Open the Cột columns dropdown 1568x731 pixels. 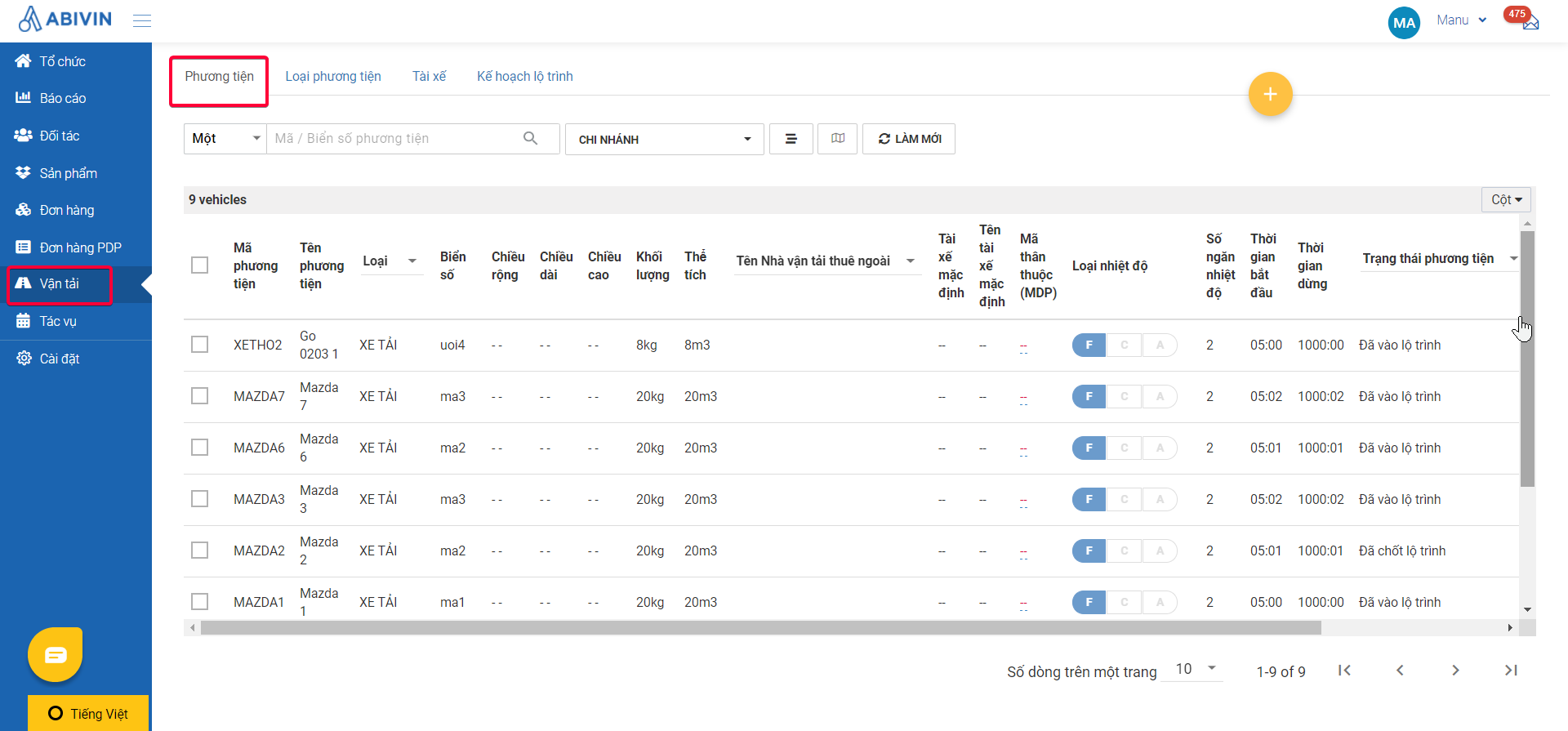coord(1506,200)
